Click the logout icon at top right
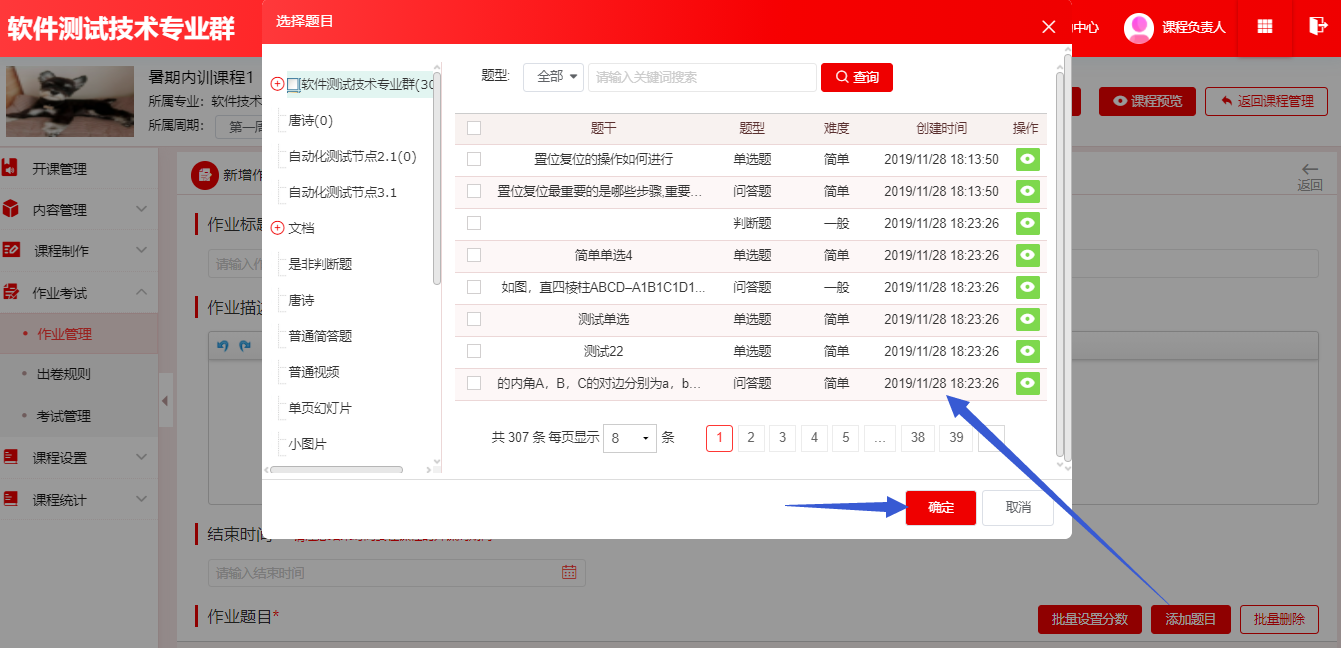Screen dimensions: 1341x648 click(x=1316, y=26)
